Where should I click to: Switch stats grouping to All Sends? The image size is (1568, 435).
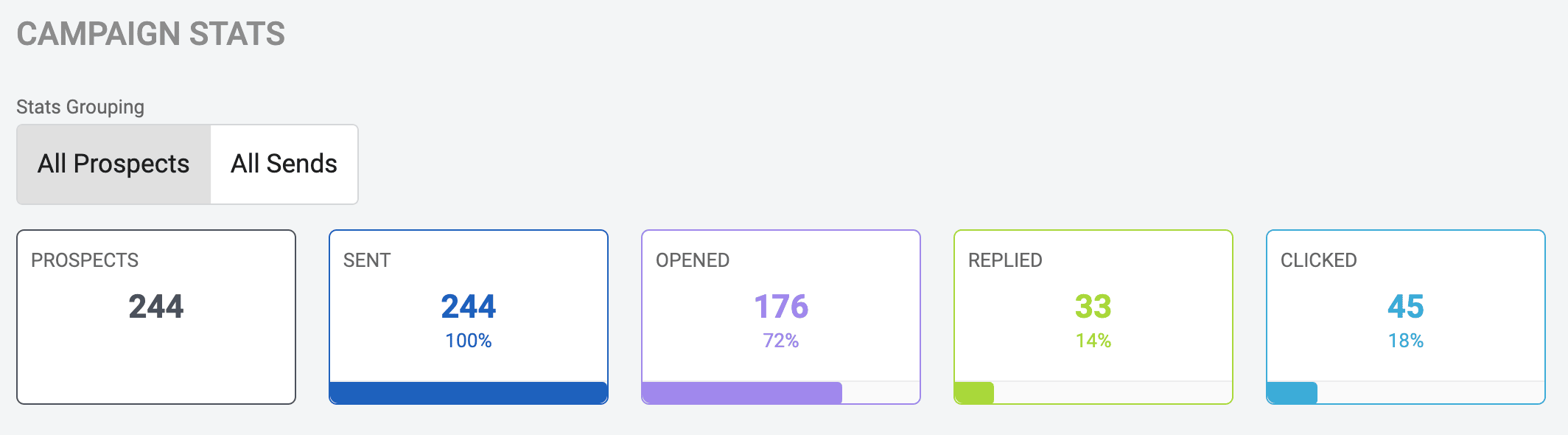pyautogui.click(x=284, y=164)
